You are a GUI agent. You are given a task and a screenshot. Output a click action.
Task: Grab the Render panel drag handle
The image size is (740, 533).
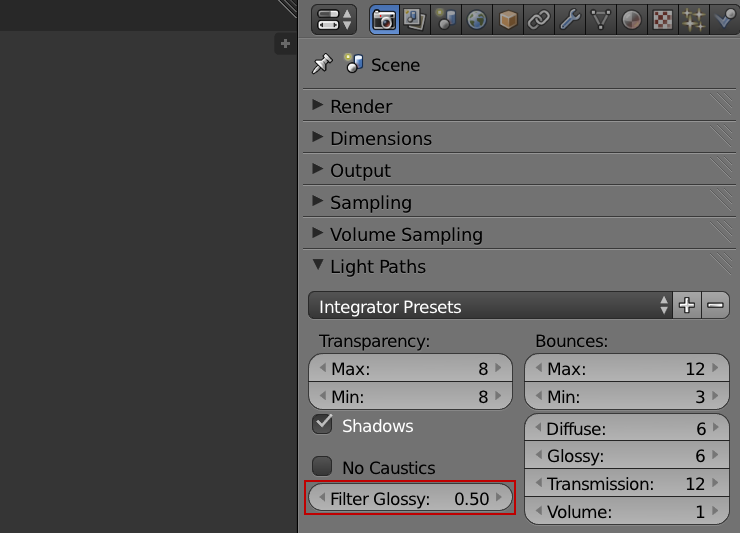point(722,104)
